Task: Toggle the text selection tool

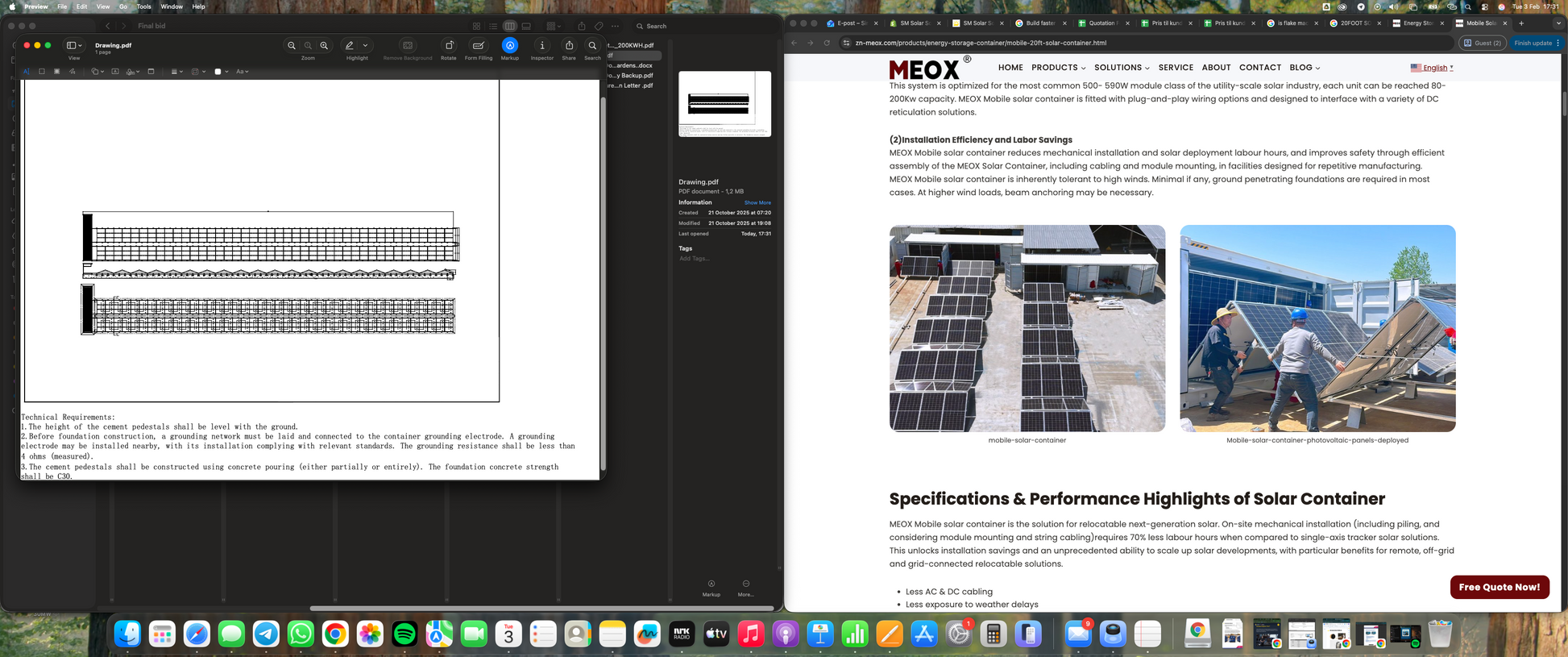Action: [x=26, y=72]
